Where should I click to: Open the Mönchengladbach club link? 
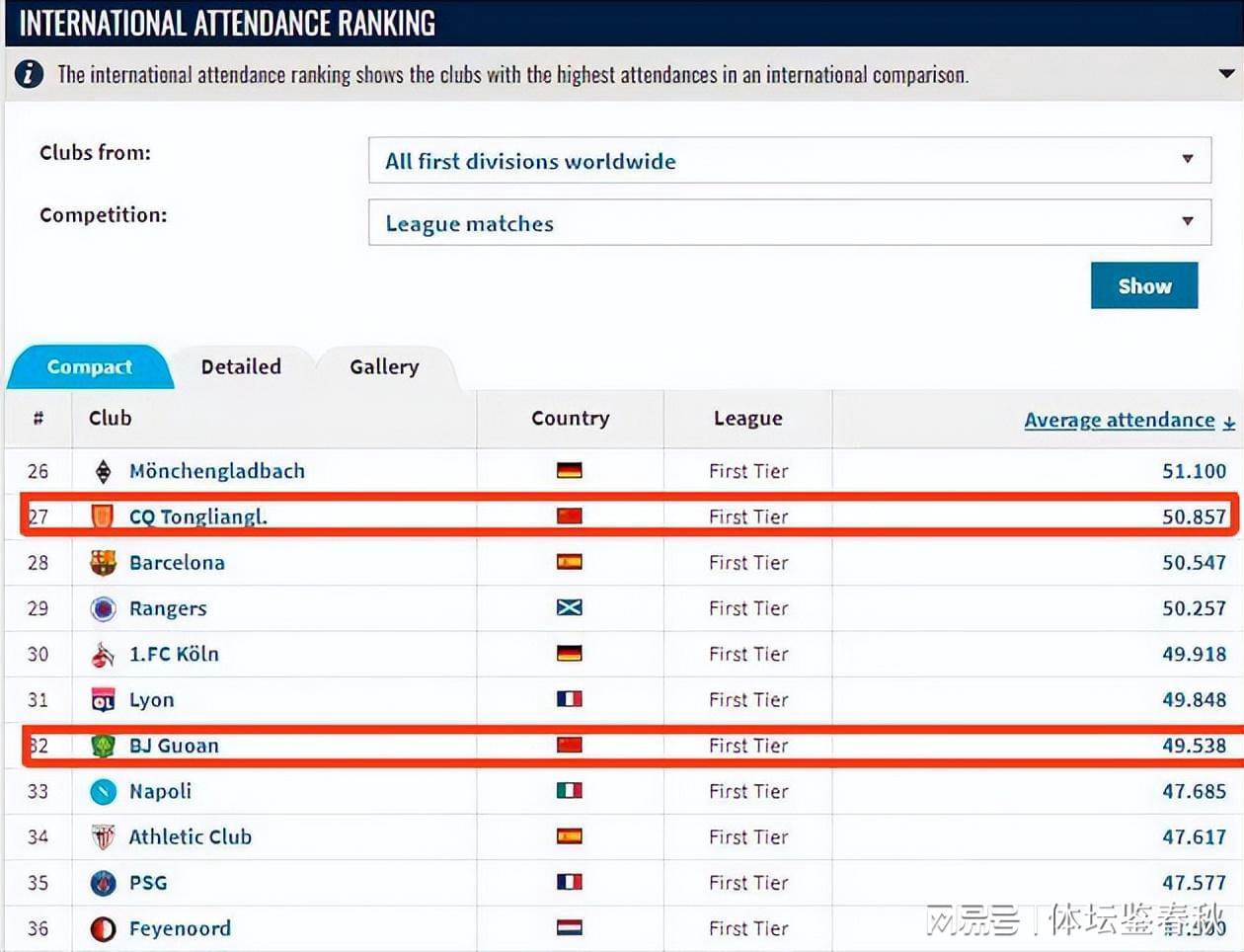pos(217,471)
